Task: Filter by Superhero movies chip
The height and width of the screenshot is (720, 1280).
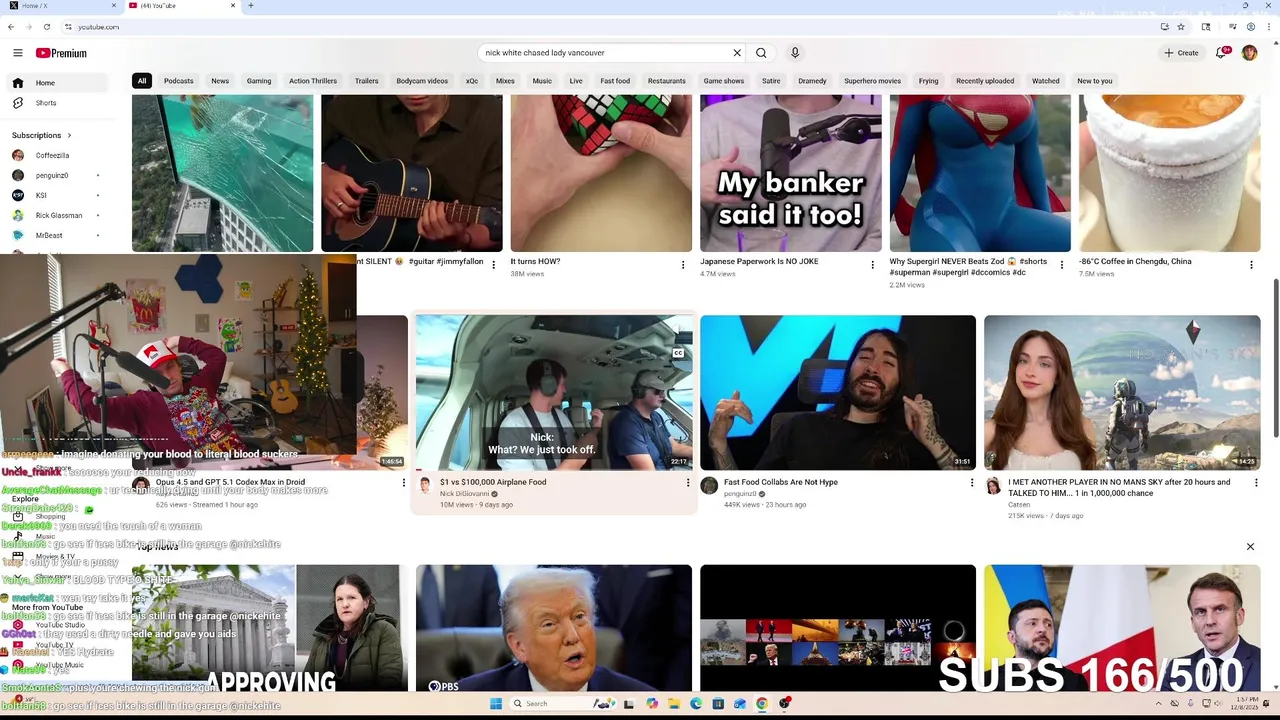Action: [872, 81]
